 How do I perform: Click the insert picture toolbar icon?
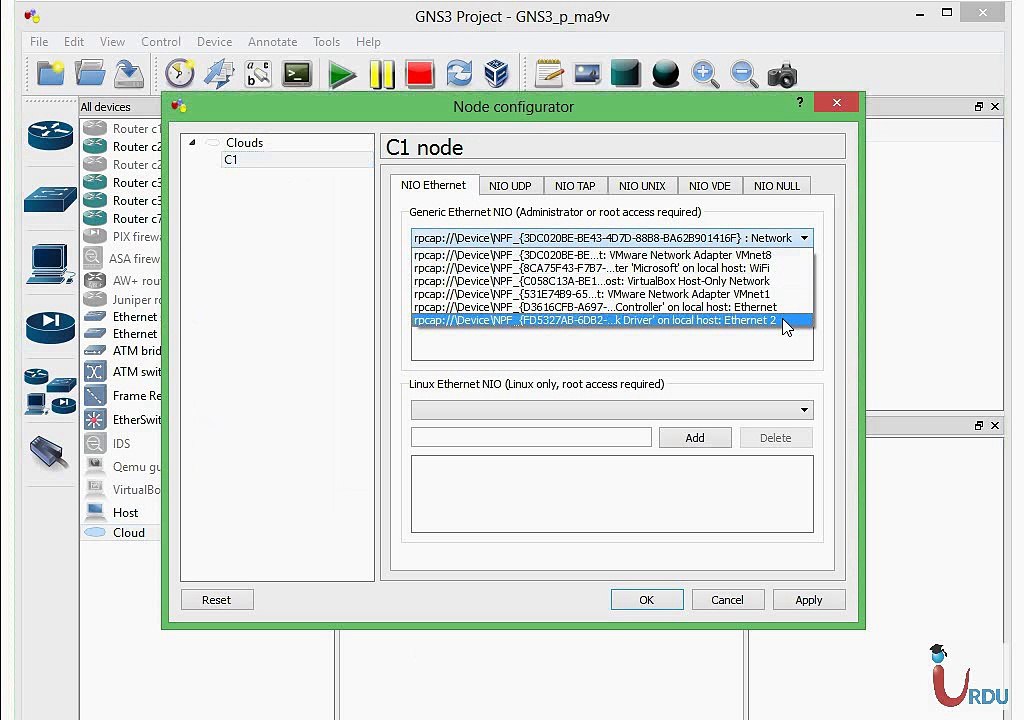tap(587, 73)
